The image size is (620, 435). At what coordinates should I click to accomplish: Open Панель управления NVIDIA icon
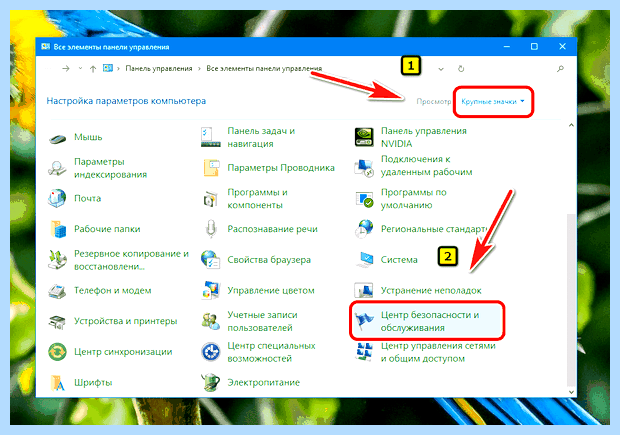364,137
